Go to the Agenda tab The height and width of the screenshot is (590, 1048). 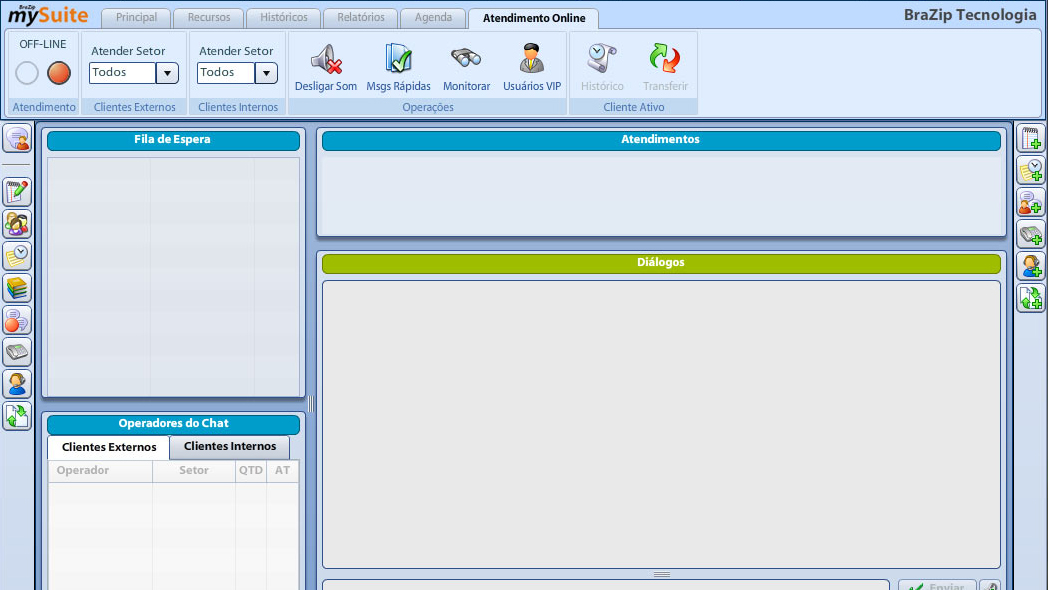pyautogui.click(x=433, y=17)
